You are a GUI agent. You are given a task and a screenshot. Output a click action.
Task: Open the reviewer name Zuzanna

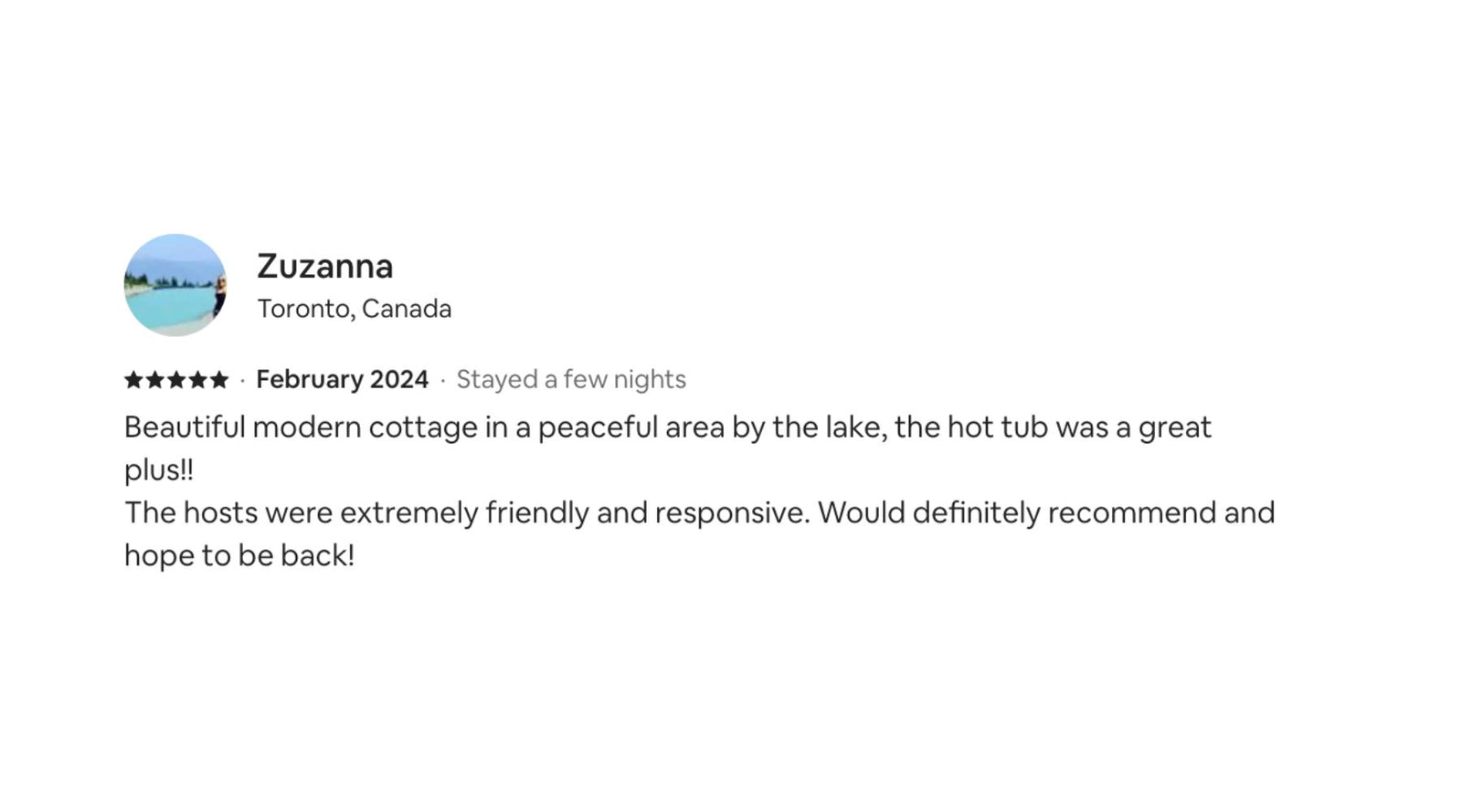coord(324,266)
